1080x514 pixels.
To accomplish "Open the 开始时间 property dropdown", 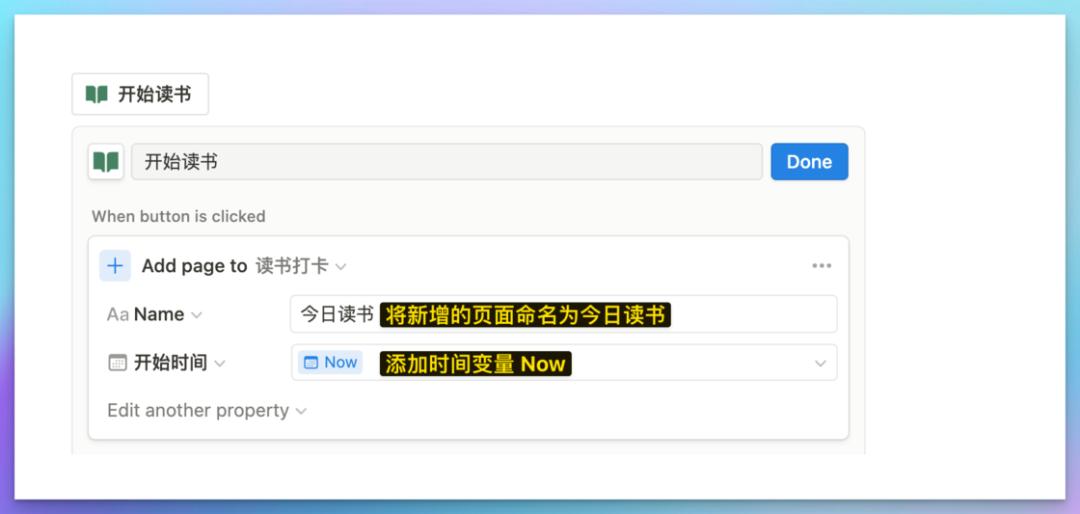I will pos(167,363).
